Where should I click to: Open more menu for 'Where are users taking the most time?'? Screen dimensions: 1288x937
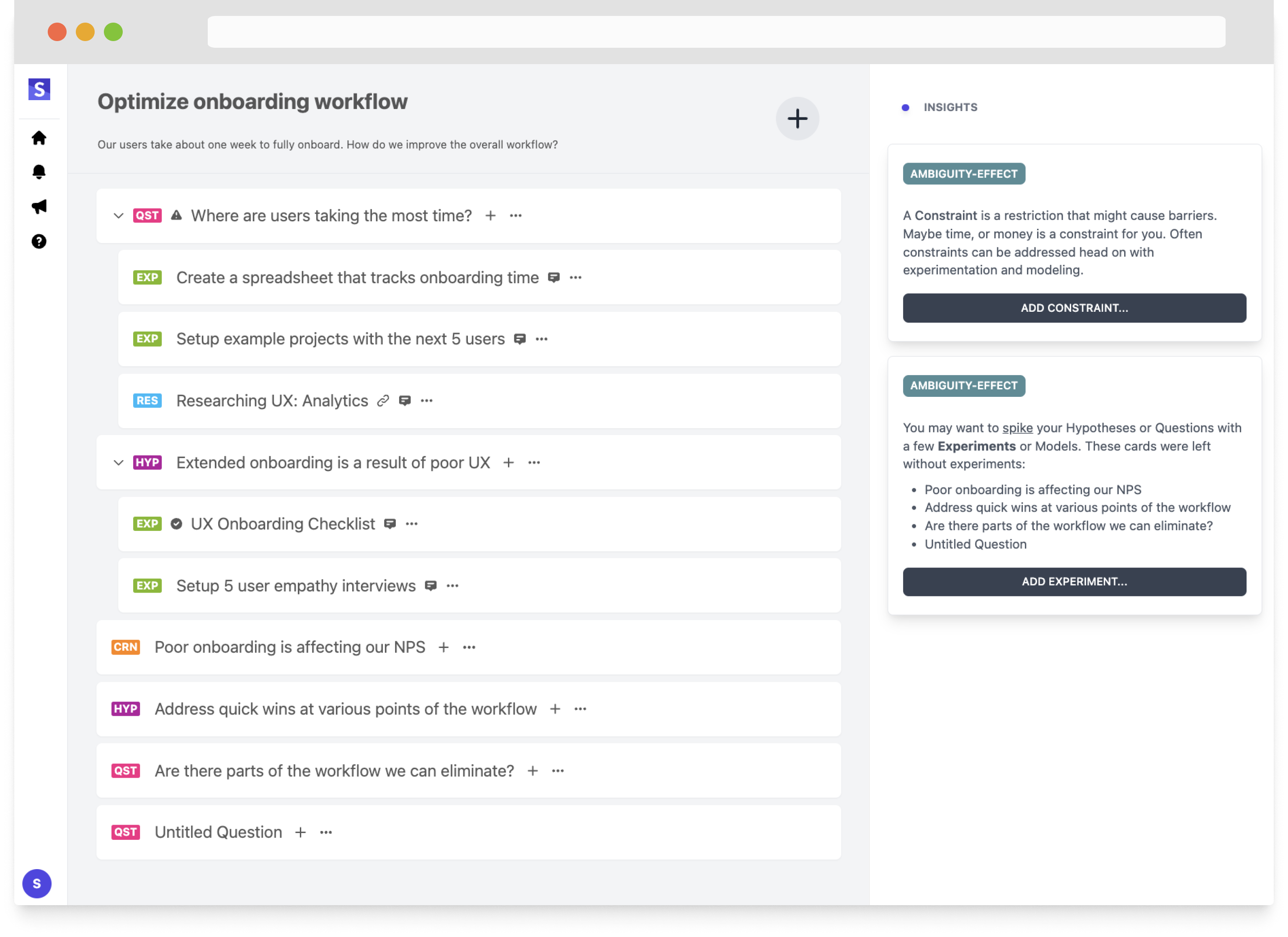[516, 216]
